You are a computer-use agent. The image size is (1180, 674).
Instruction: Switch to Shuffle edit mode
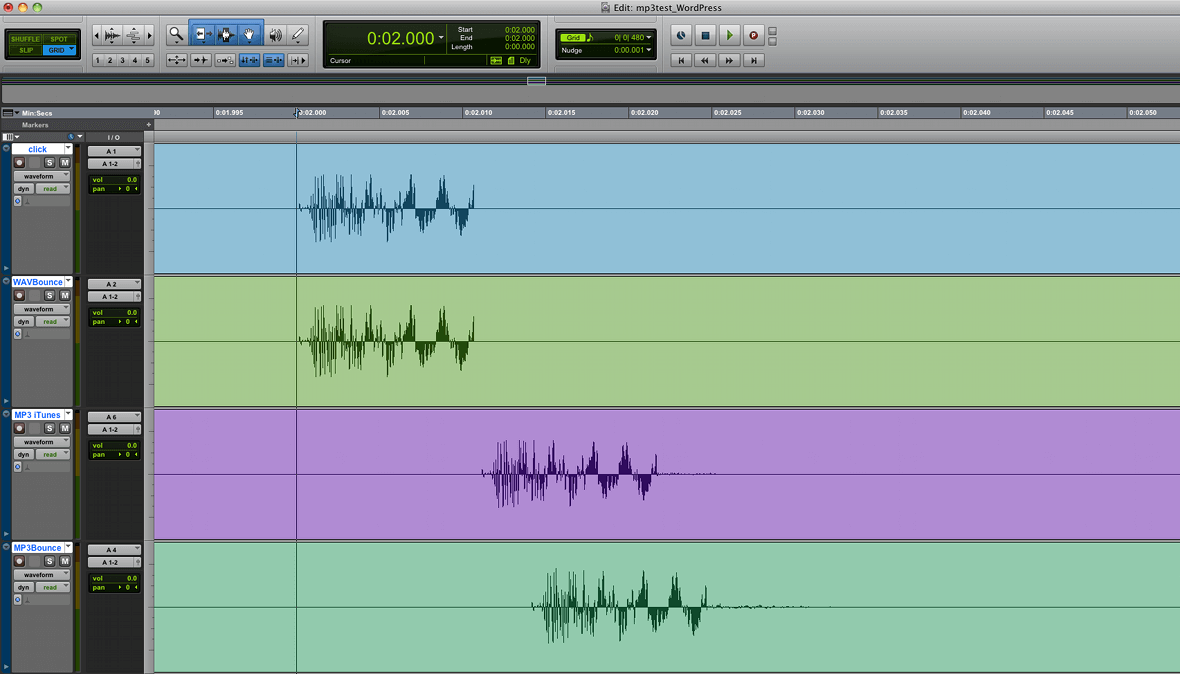[x=25, y=39]
